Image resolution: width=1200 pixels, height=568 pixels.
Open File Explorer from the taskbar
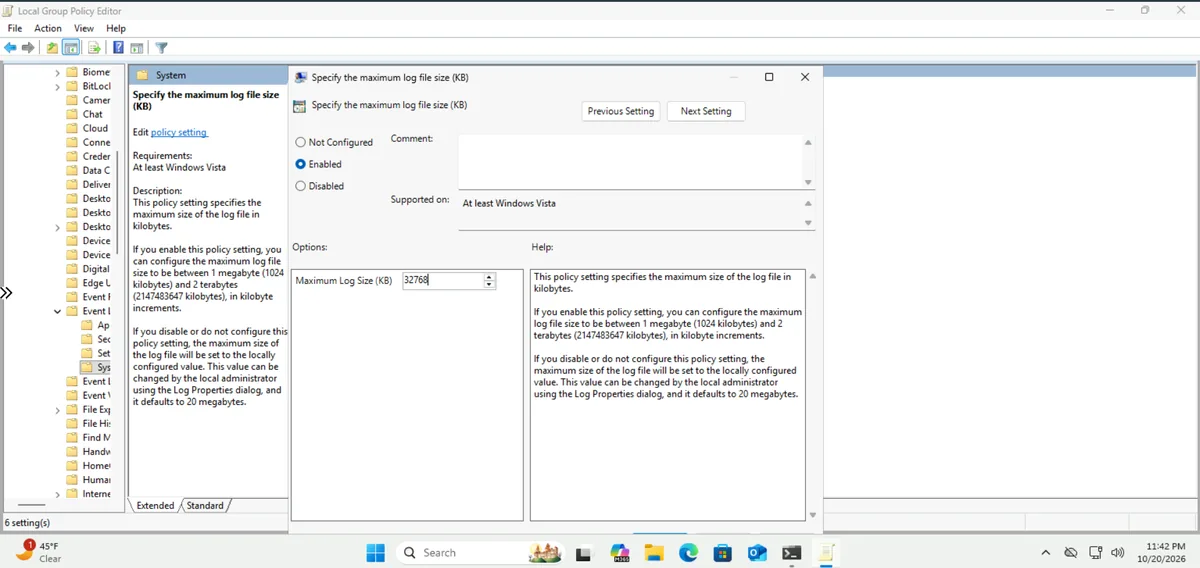[x=654, y=552]
